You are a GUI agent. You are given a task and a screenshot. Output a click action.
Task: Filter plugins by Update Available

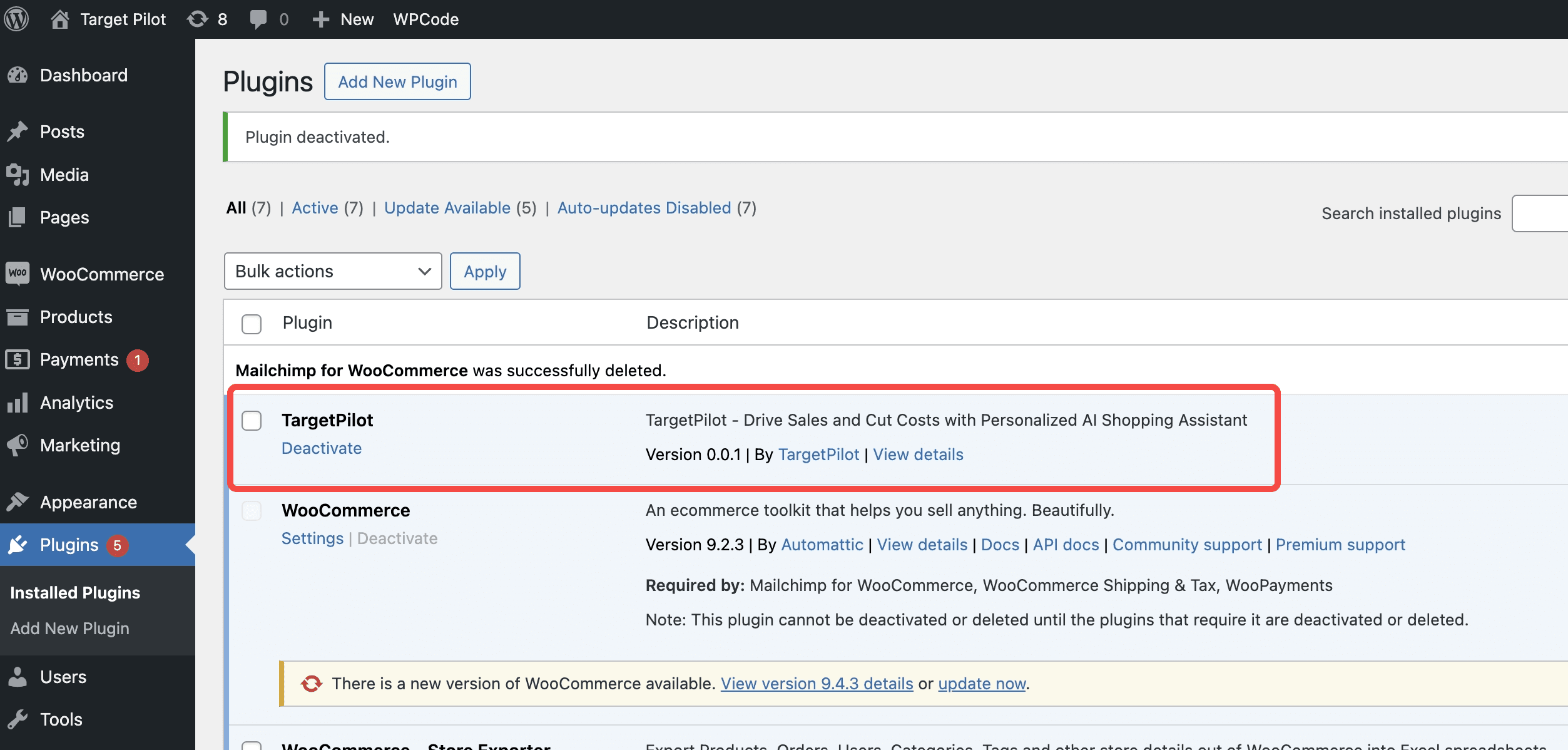click(447, 208)
